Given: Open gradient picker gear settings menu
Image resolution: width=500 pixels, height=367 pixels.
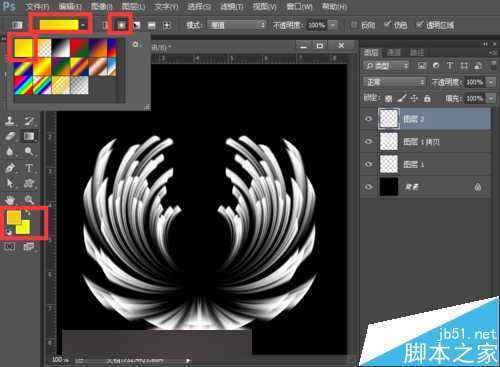Looking at the screenshot, I should pos(135,44).
